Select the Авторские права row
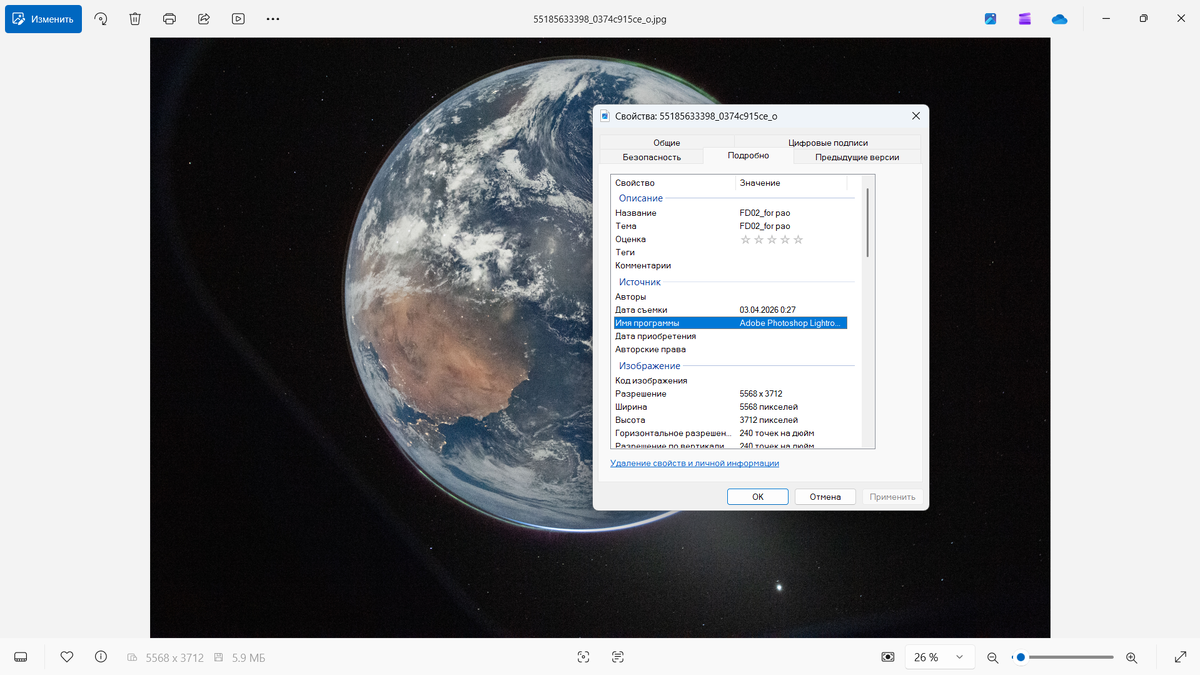The height and width of the screenshot is (675, 1200). (730, 350)
